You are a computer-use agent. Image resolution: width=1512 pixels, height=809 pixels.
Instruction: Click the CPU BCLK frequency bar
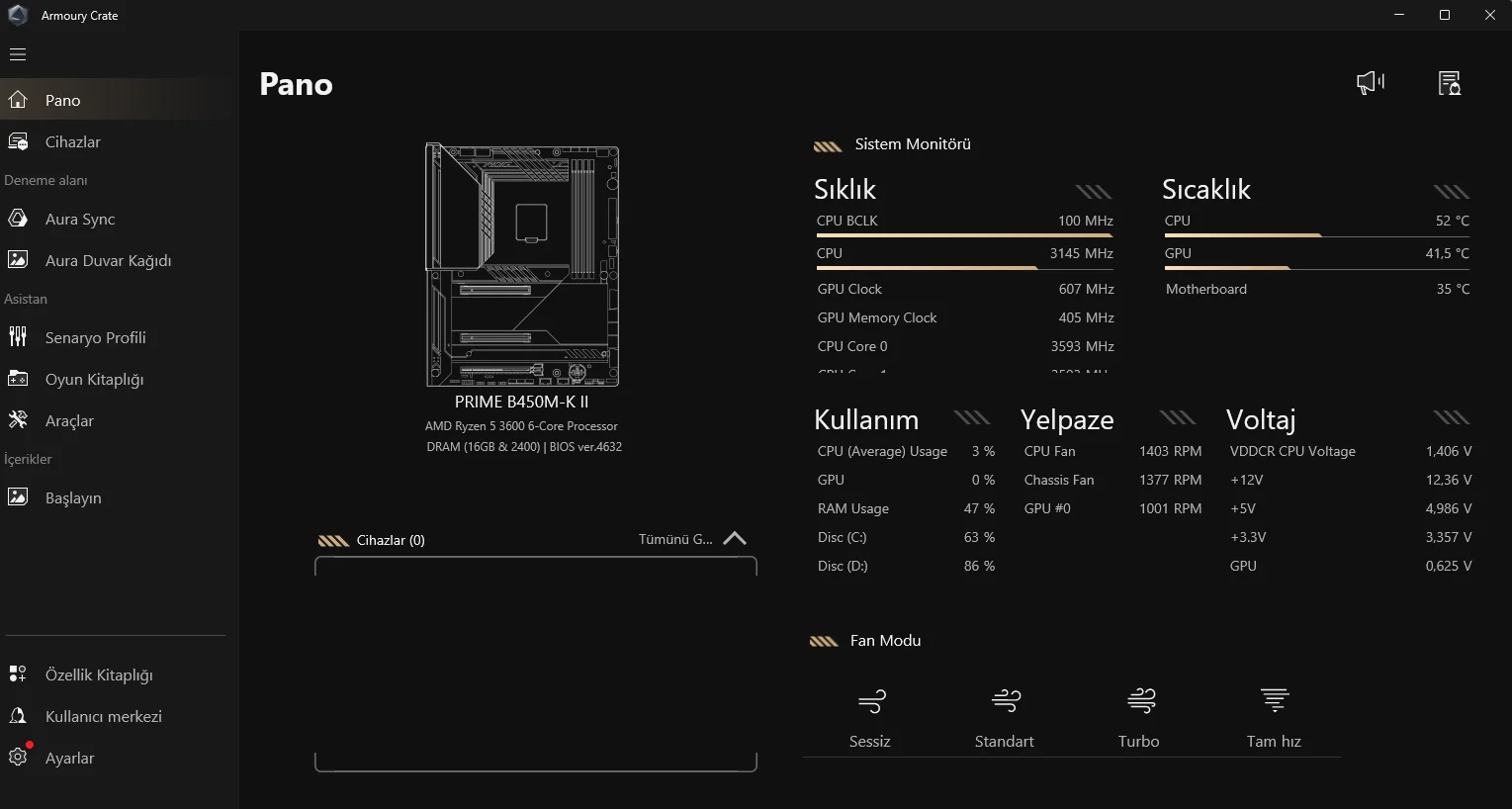pyautogui.click(x=964, y=235)
